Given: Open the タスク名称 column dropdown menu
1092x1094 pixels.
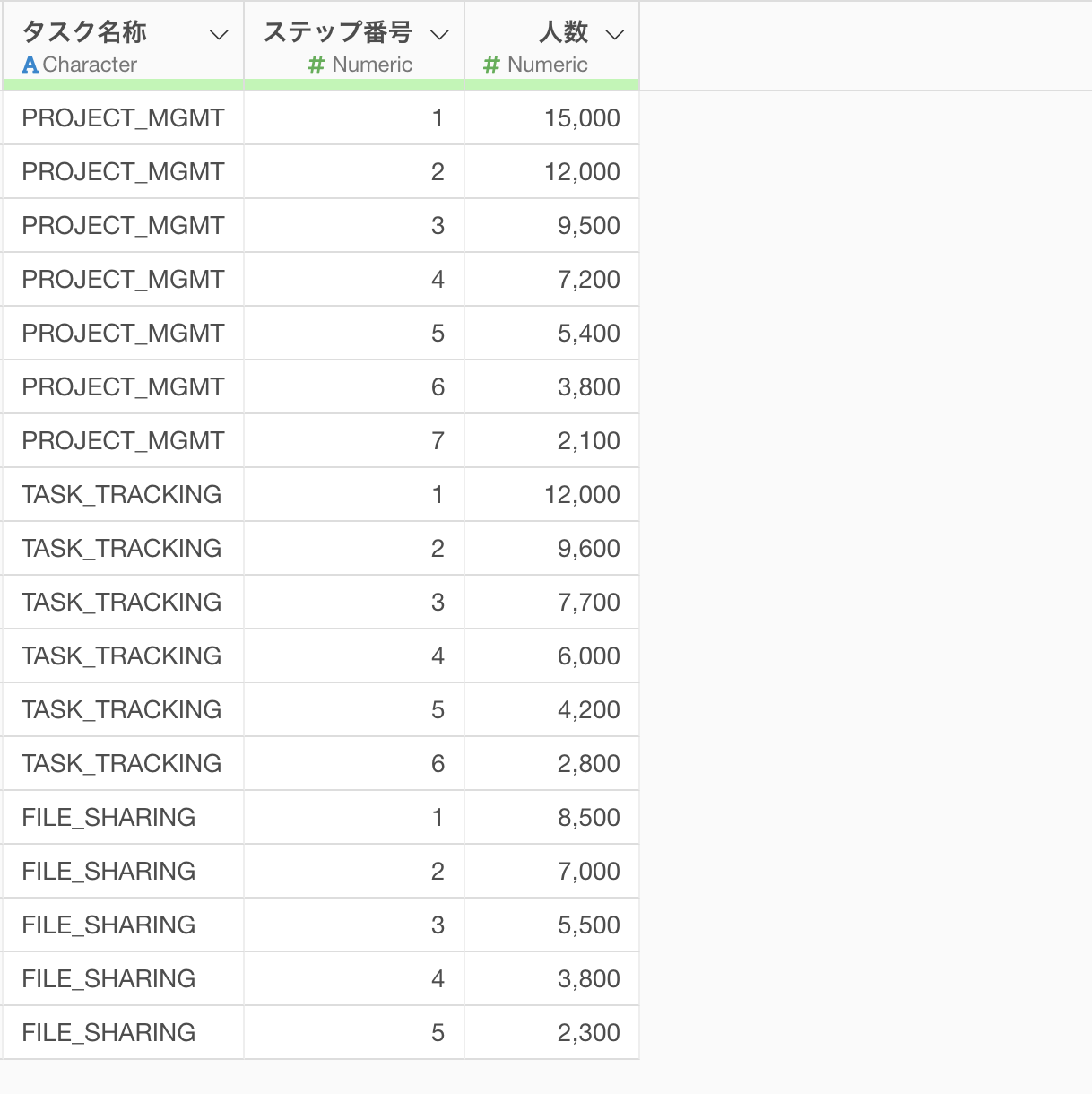Looking at the screenshot, I should point(219,35).
